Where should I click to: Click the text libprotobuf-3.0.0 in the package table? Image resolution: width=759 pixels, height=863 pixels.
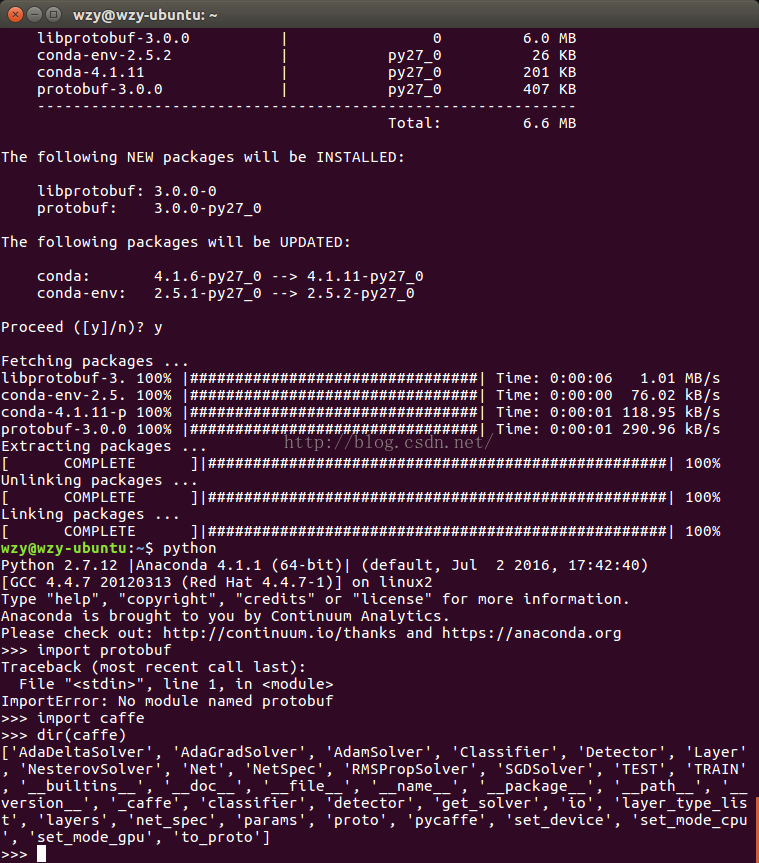(x=113, y=38)
